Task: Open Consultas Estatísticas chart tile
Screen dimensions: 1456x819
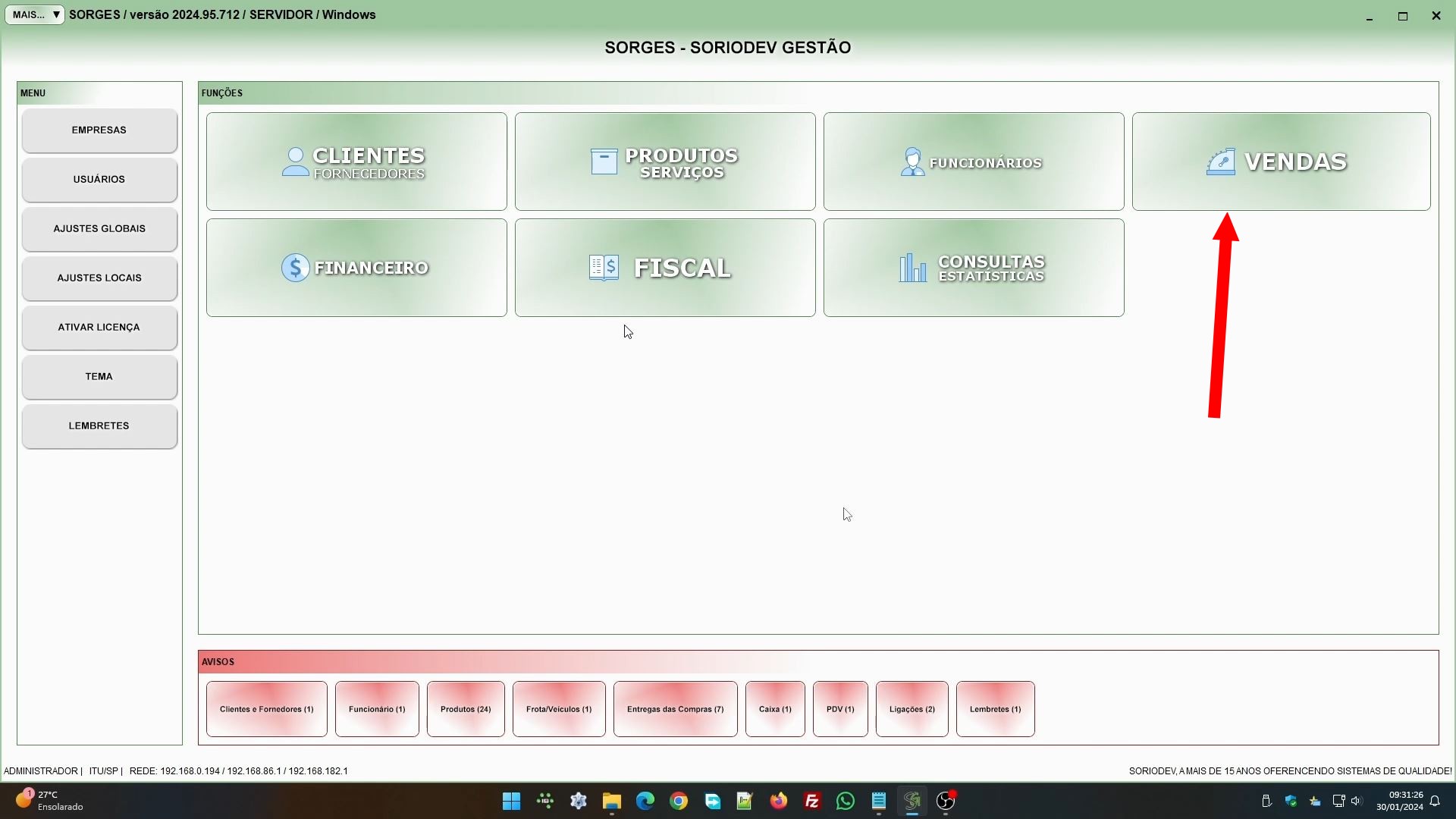Action: point(974,268)
